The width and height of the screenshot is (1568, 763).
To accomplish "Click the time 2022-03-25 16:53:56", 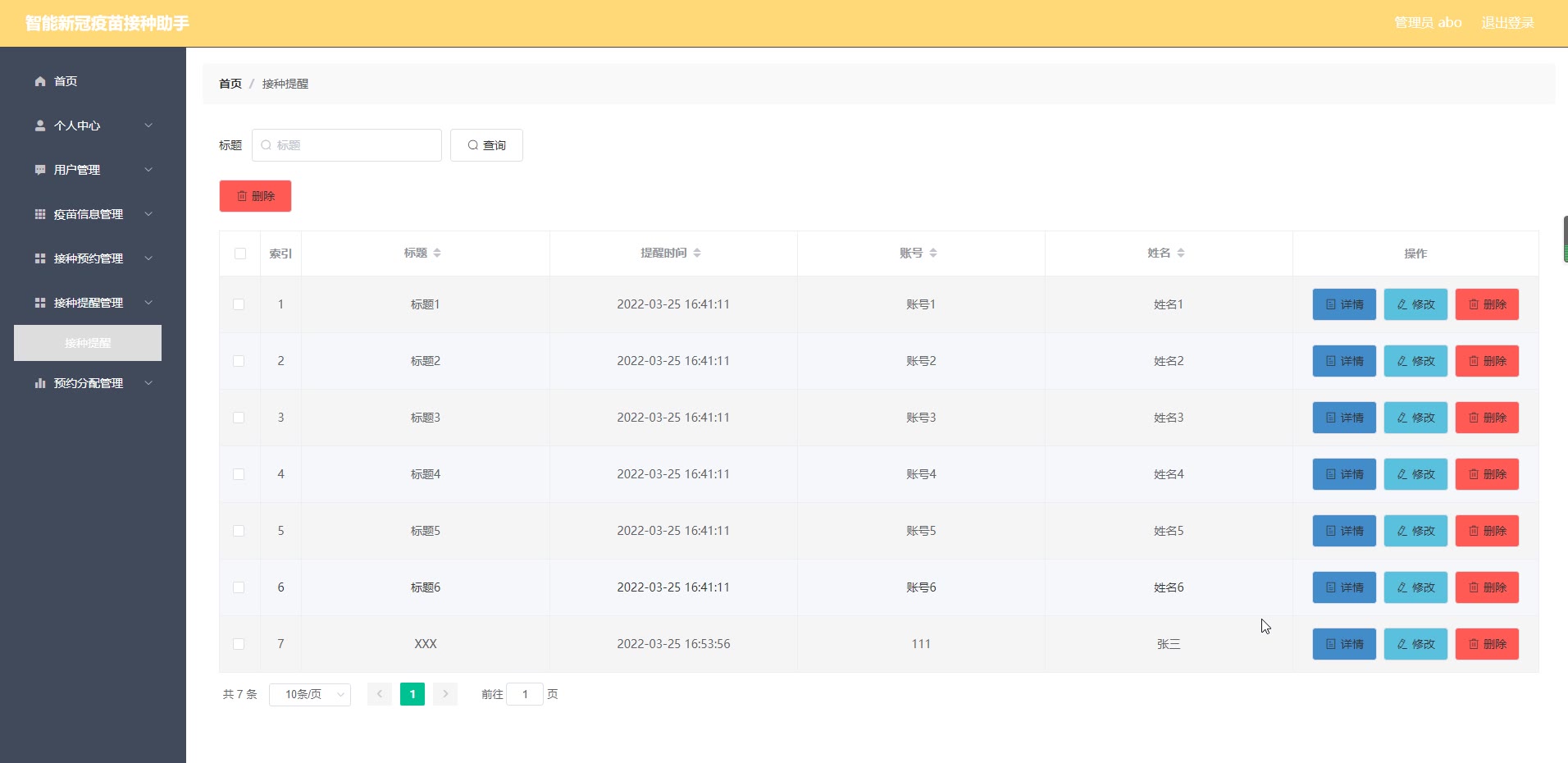I will 673,644.
